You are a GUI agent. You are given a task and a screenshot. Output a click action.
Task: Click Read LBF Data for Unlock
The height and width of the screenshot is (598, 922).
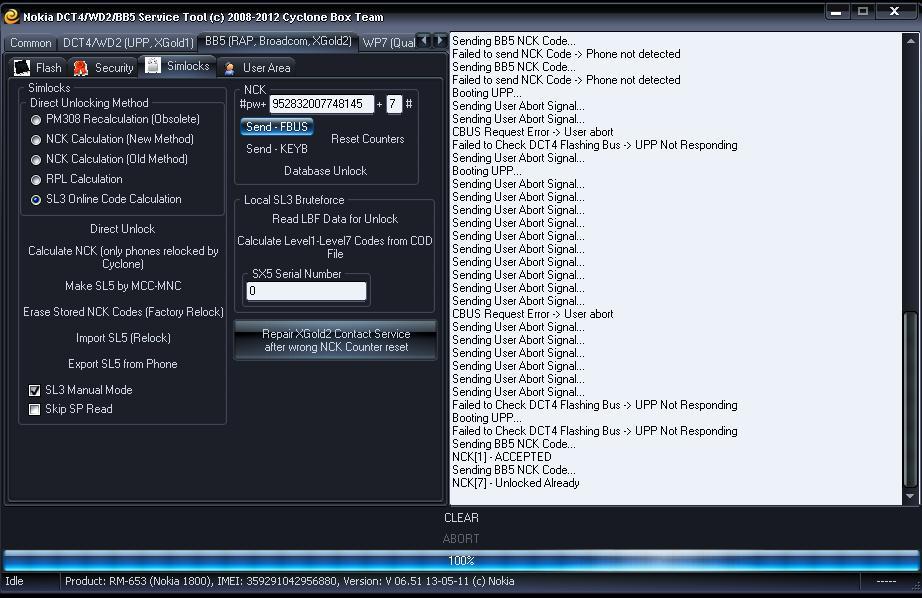pos(335,219)
